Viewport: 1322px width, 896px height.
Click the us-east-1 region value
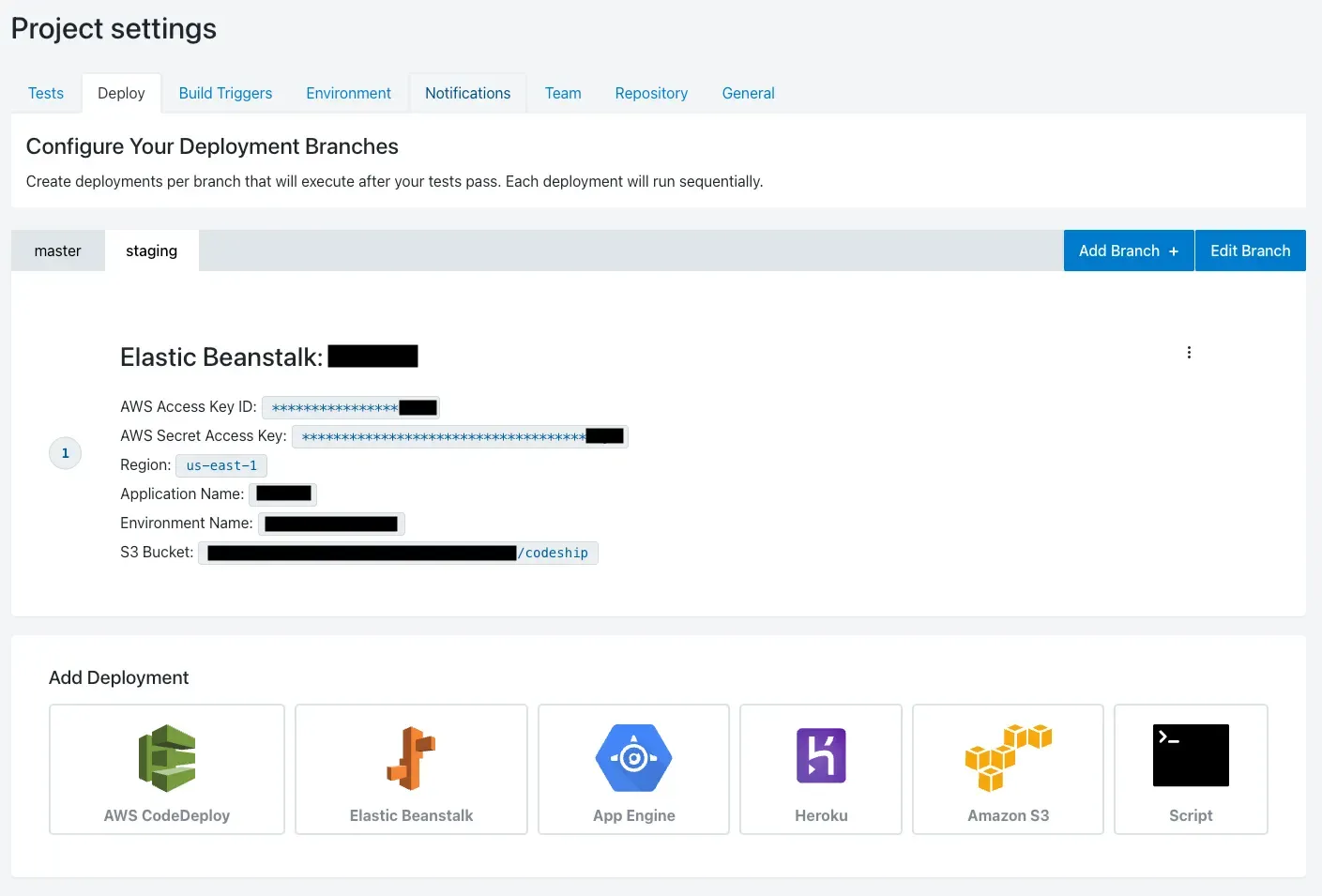(221, 466)
